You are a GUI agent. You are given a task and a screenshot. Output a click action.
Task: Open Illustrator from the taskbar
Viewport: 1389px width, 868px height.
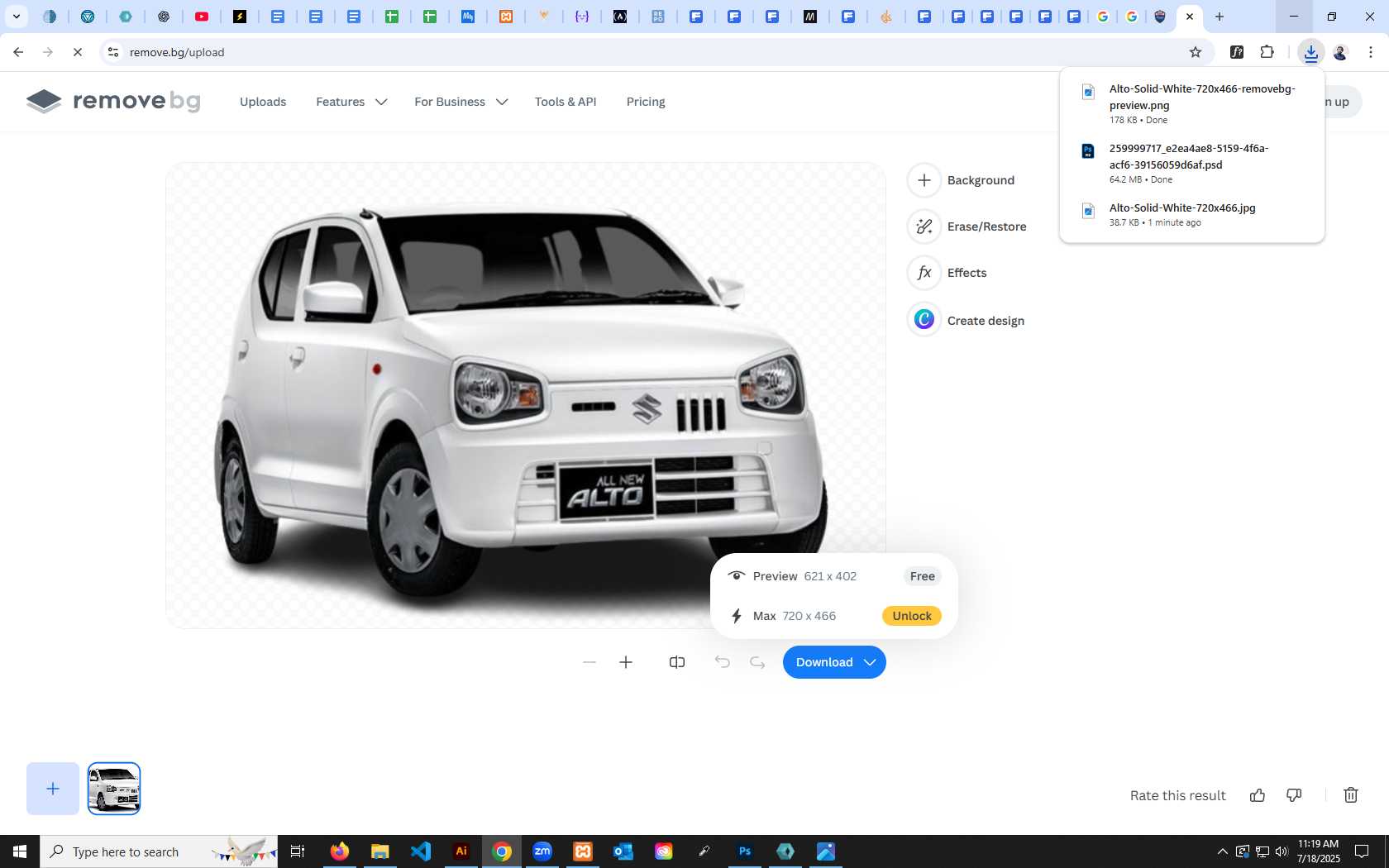pyautogui.click(x=461, y=851)
